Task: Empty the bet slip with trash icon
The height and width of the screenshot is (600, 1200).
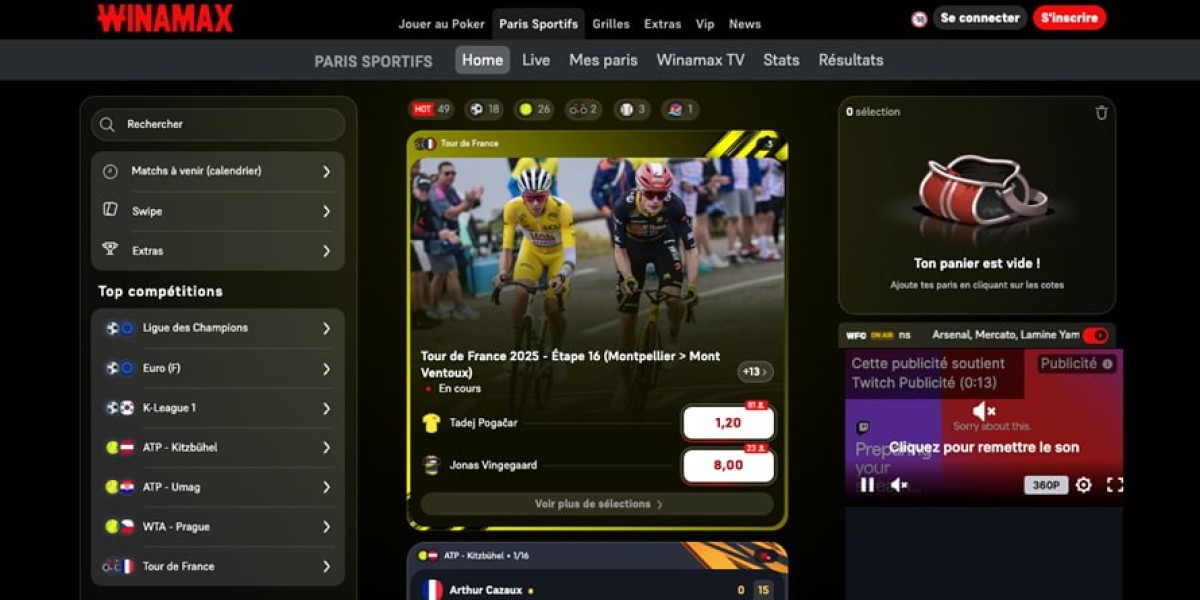Action: click(x=1101, y=112)
